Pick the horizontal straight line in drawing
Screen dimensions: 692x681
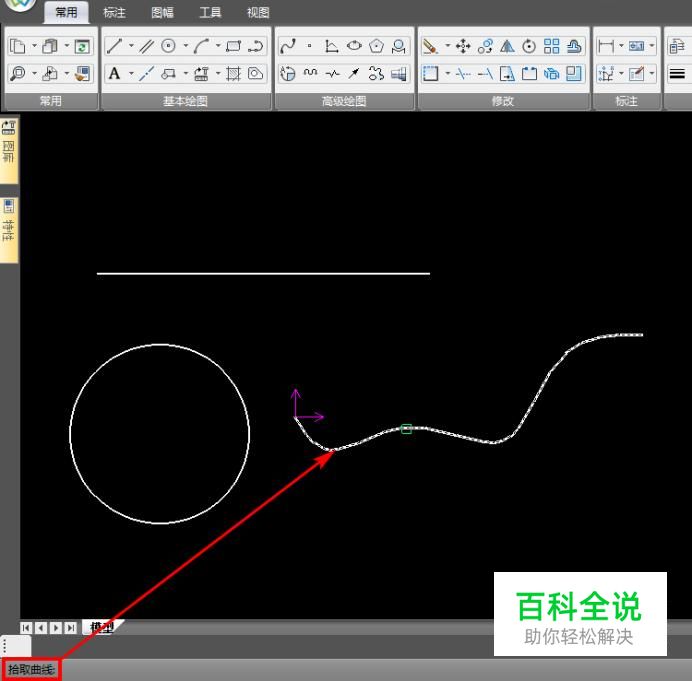[x=263, y=274]
